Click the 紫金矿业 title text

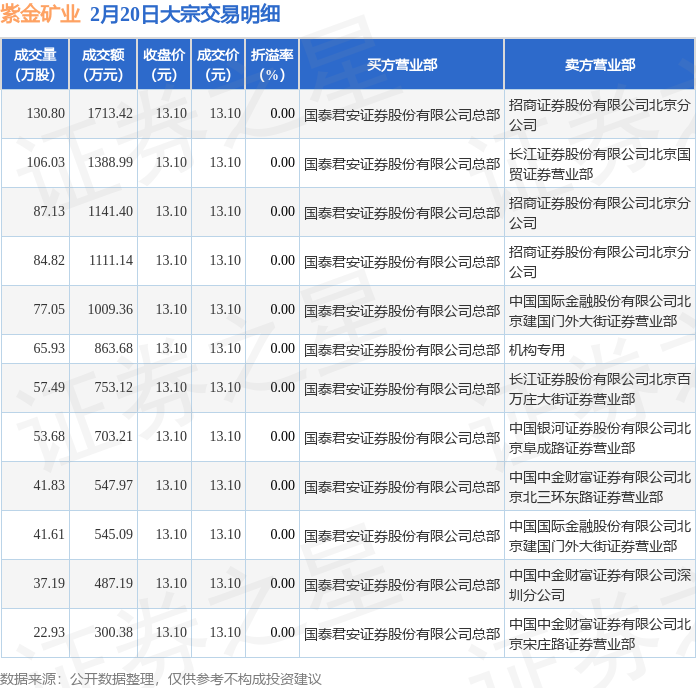[40, 14]
